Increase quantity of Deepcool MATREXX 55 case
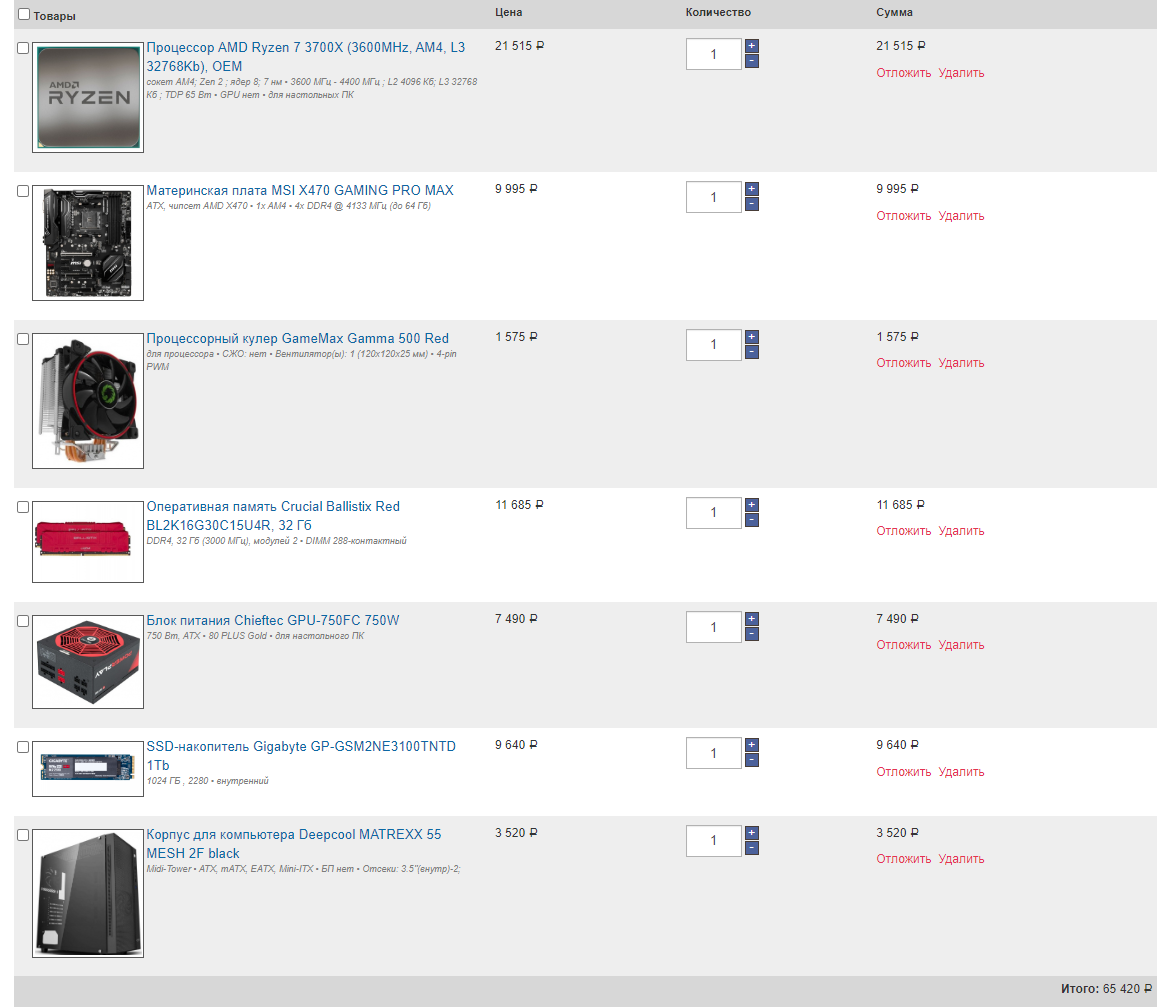Image resolution: width=1170 pixels, height=1007 pixels. 751,832
